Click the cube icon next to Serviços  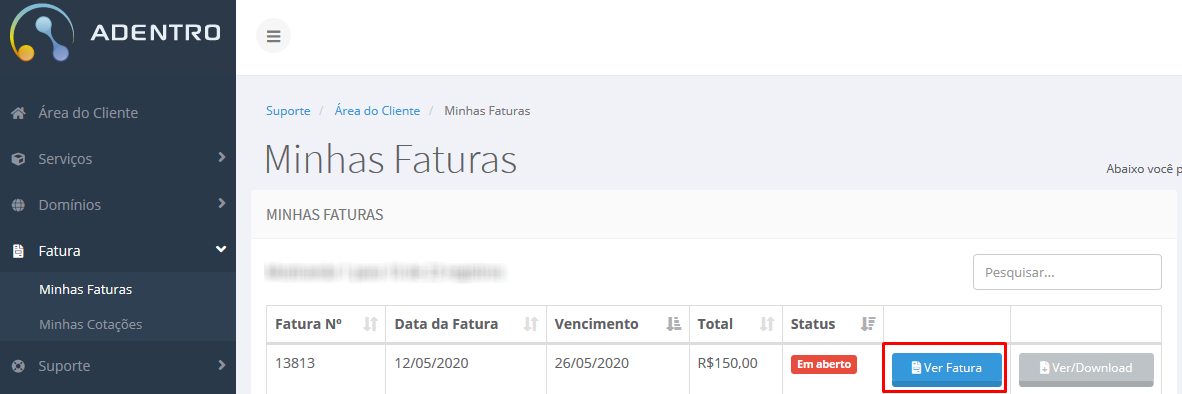19,159
